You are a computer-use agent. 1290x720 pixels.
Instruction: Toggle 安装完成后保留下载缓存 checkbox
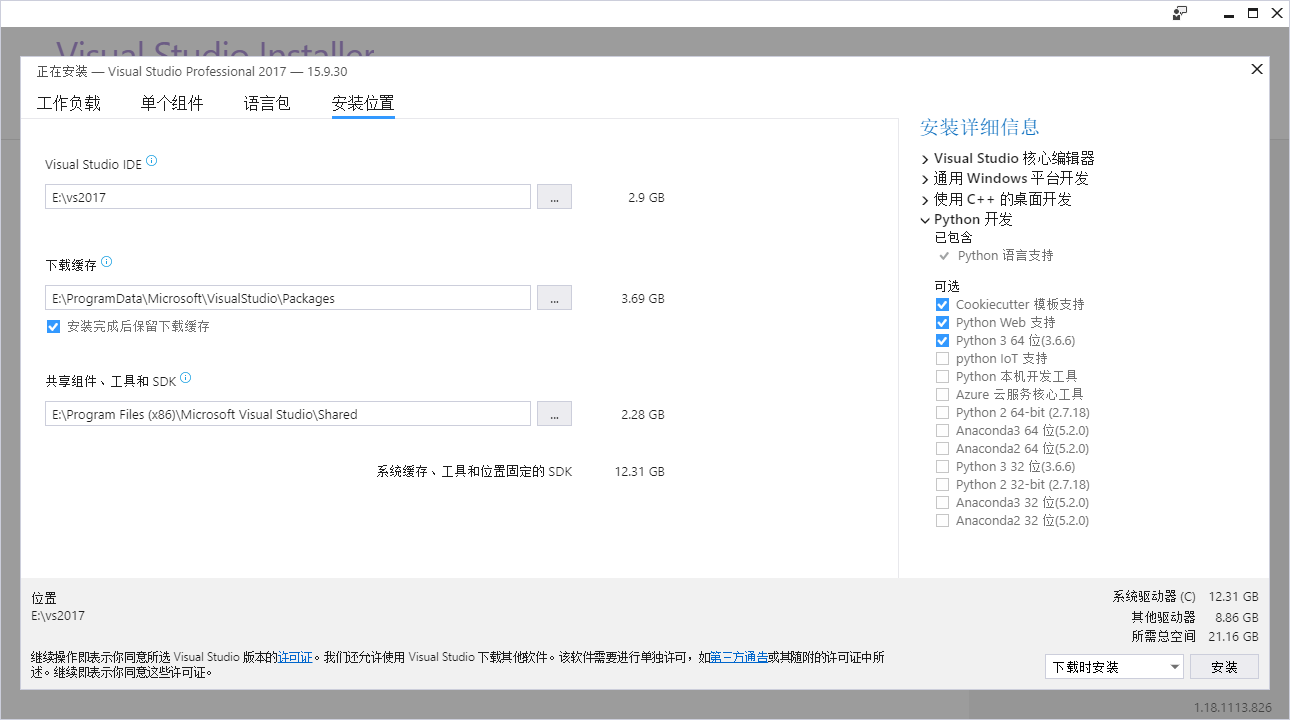(x=53, y=326)
